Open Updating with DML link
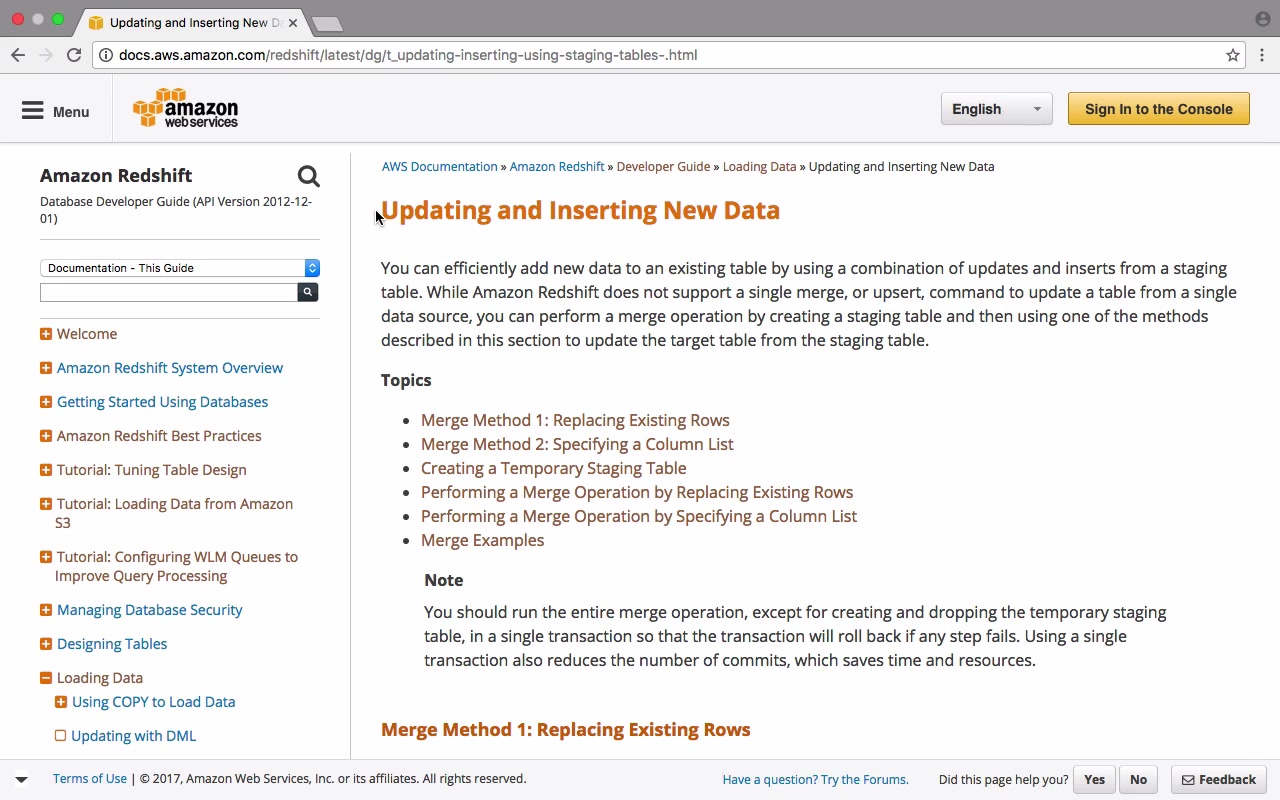Screen dimensions: 1280x800 click(134, 736)
